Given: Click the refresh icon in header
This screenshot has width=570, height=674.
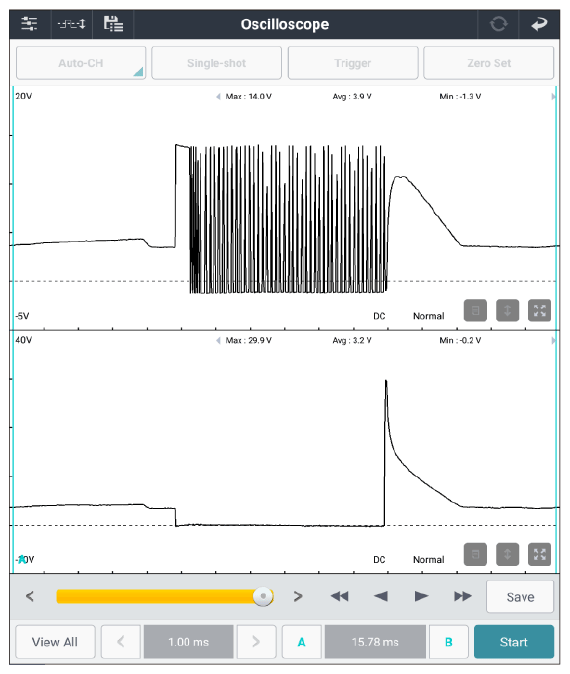Looking at the screenshot, I should click(498, 24).
